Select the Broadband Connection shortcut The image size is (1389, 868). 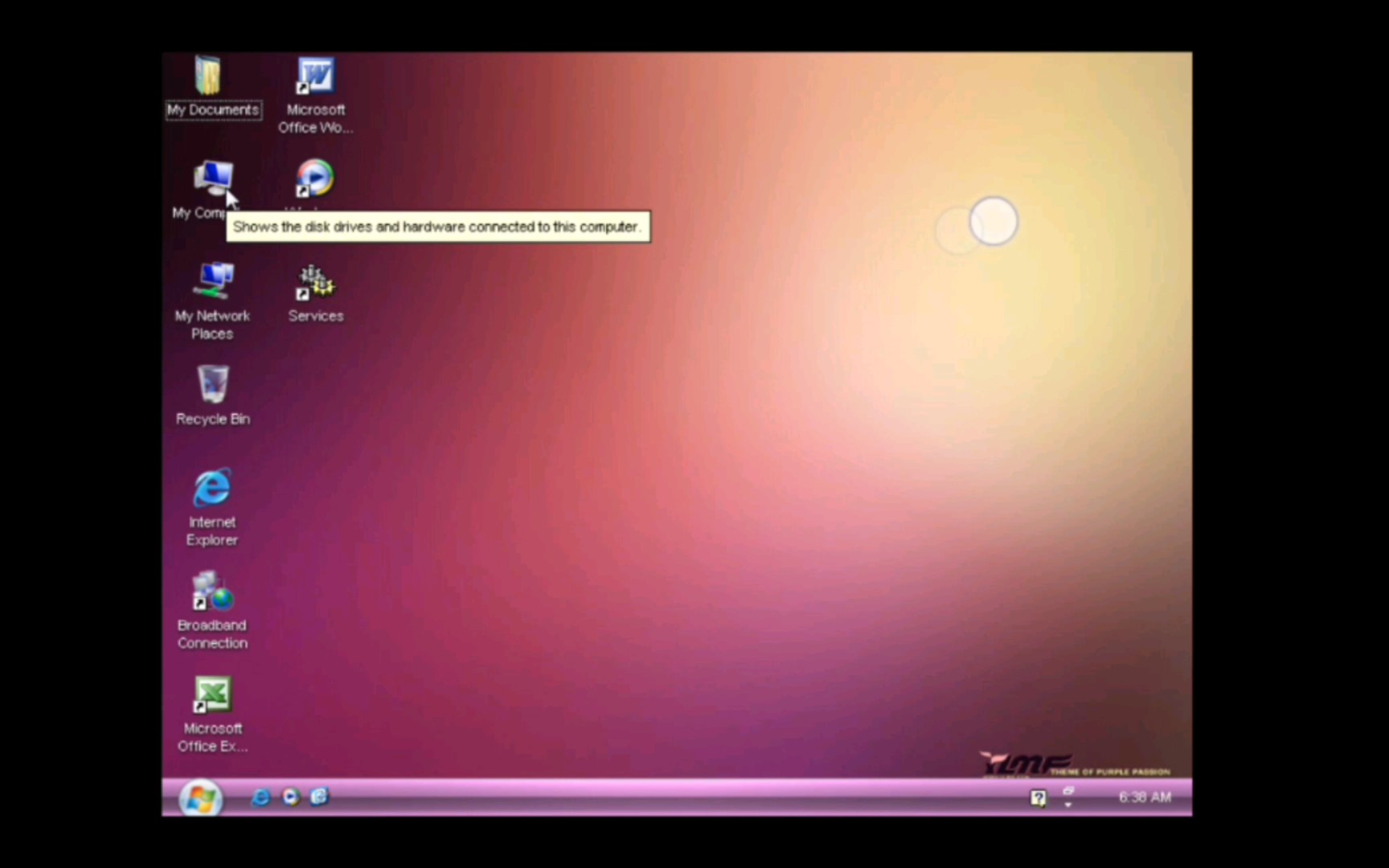212,591
